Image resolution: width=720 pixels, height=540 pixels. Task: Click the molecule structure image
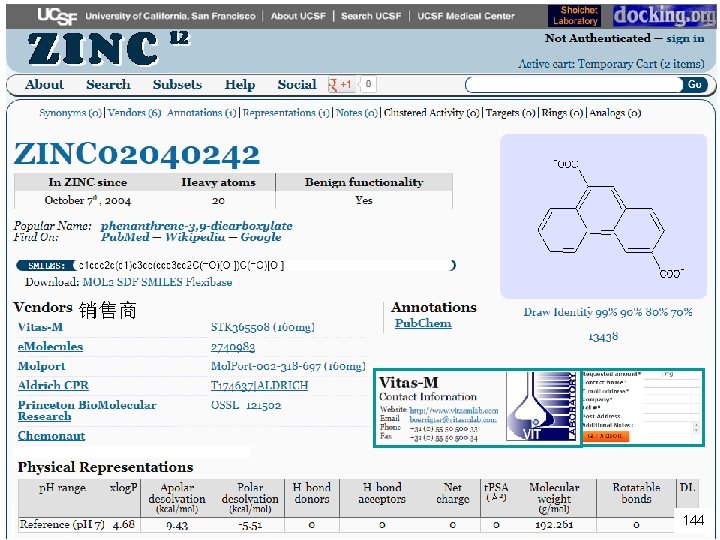[603, 216]
